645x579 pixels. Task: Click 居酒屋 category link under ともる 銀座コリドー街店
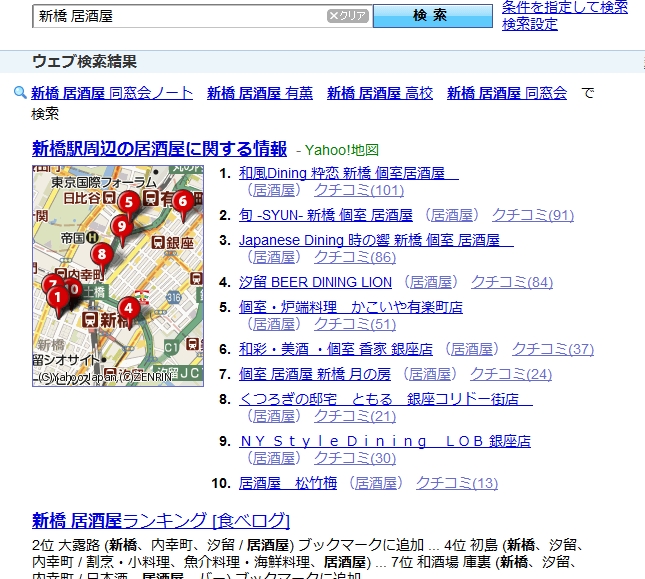(274, 416)
